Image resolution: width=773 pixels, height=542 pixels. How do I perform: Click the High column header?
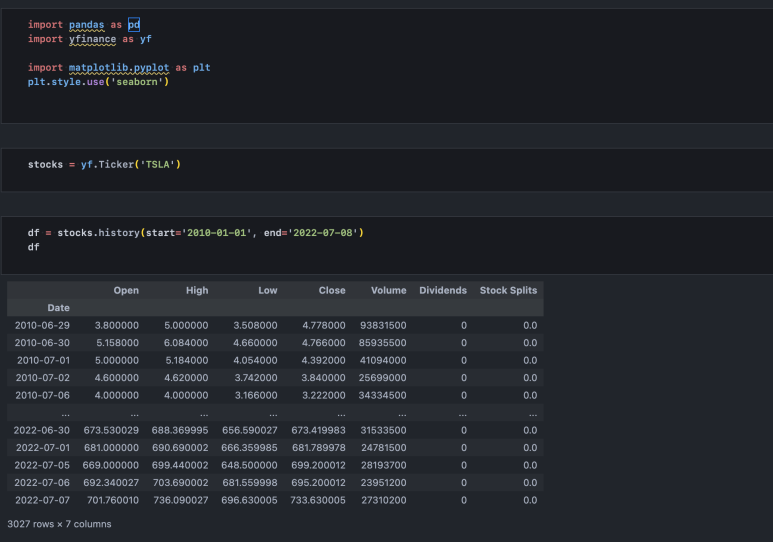[x=197, y=290]
